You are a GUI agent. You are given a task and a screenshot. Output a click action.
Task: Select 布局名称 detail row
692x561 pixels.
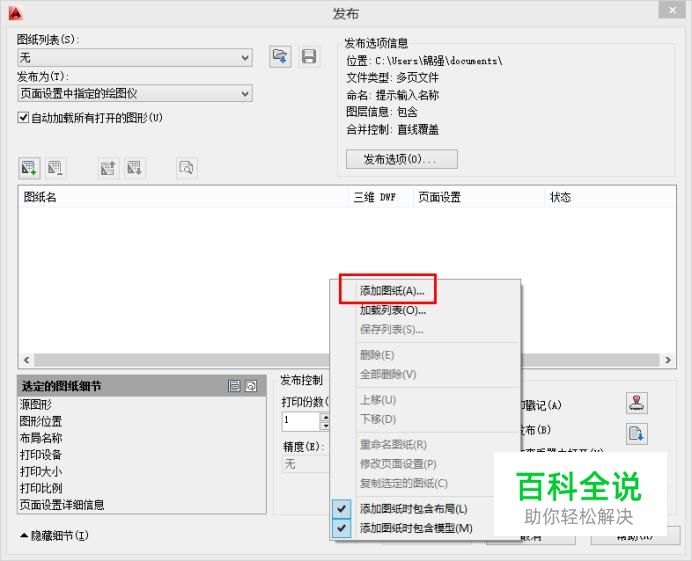(41, 438)
